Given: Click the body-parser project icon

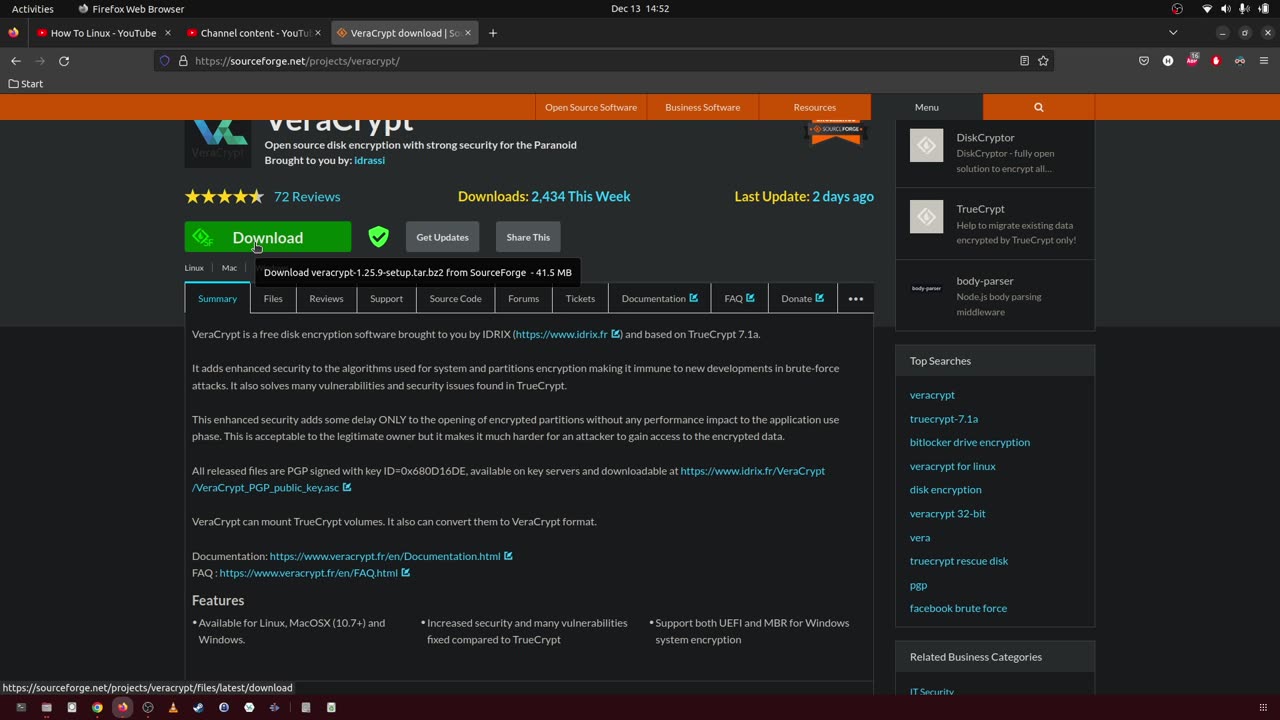Looking at the screenshot, I should click(x=926, y=288).
